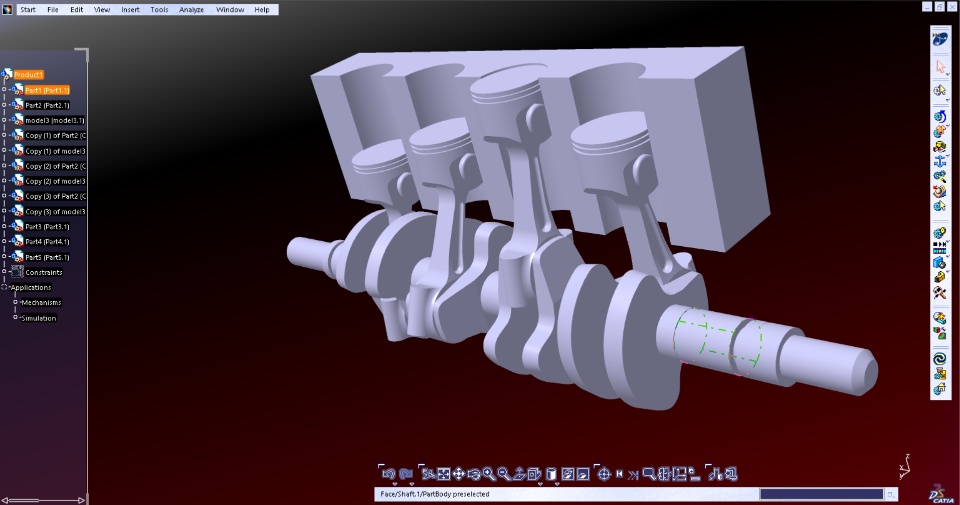Open the View menu
The width and height of the screenshot is (960, 505).
[102, 9]
